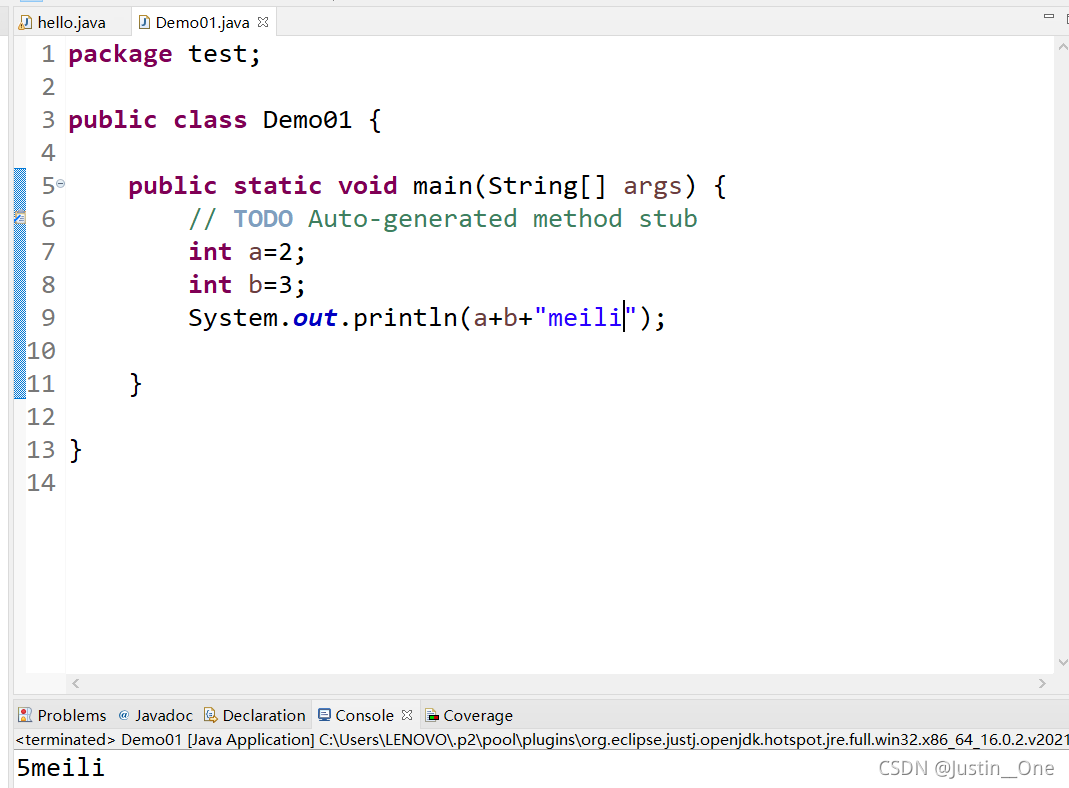
Task: Click the Coverage view icon
Action: point(432,715)
